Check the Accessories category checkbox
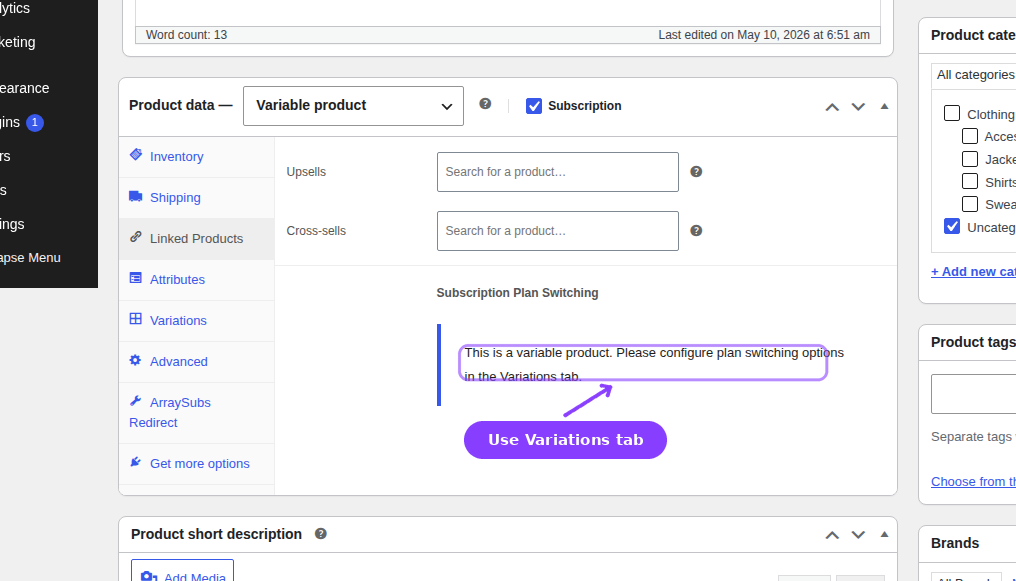This screenshot has height=581, width=1016. 970,136
